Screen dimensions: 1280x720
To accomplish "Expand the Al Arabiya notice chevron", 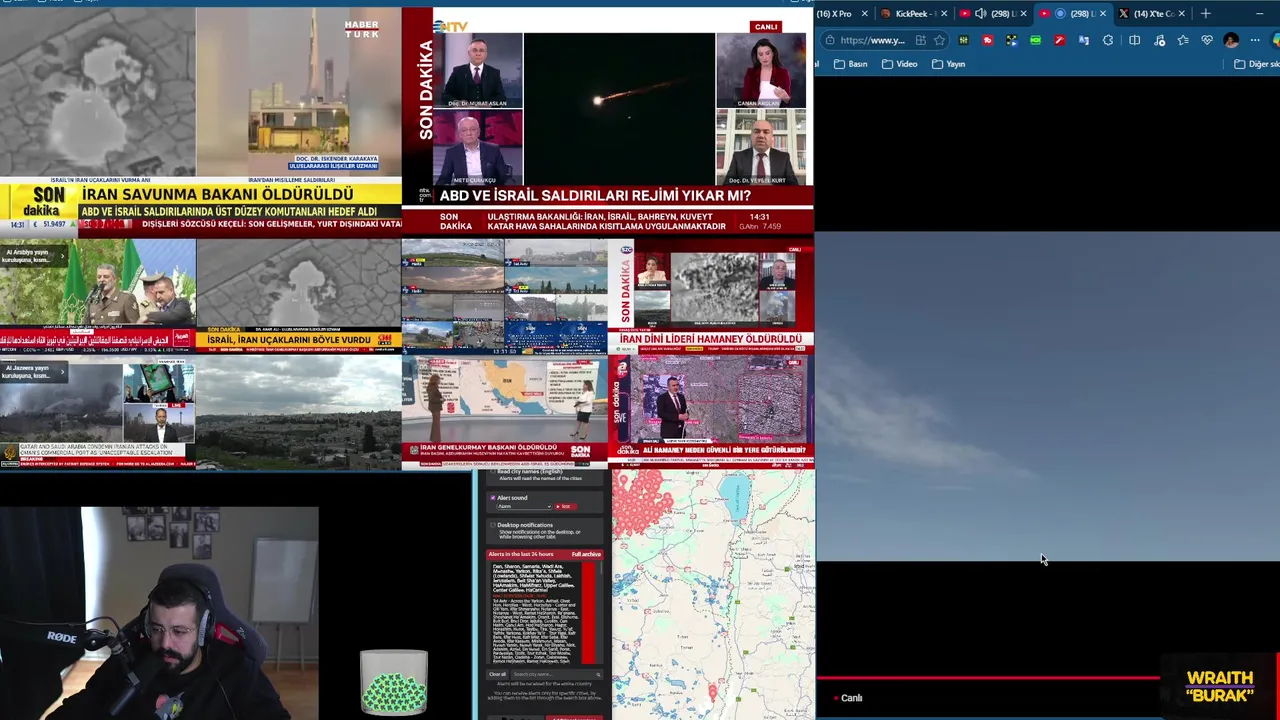I will [x=62, y=255].
